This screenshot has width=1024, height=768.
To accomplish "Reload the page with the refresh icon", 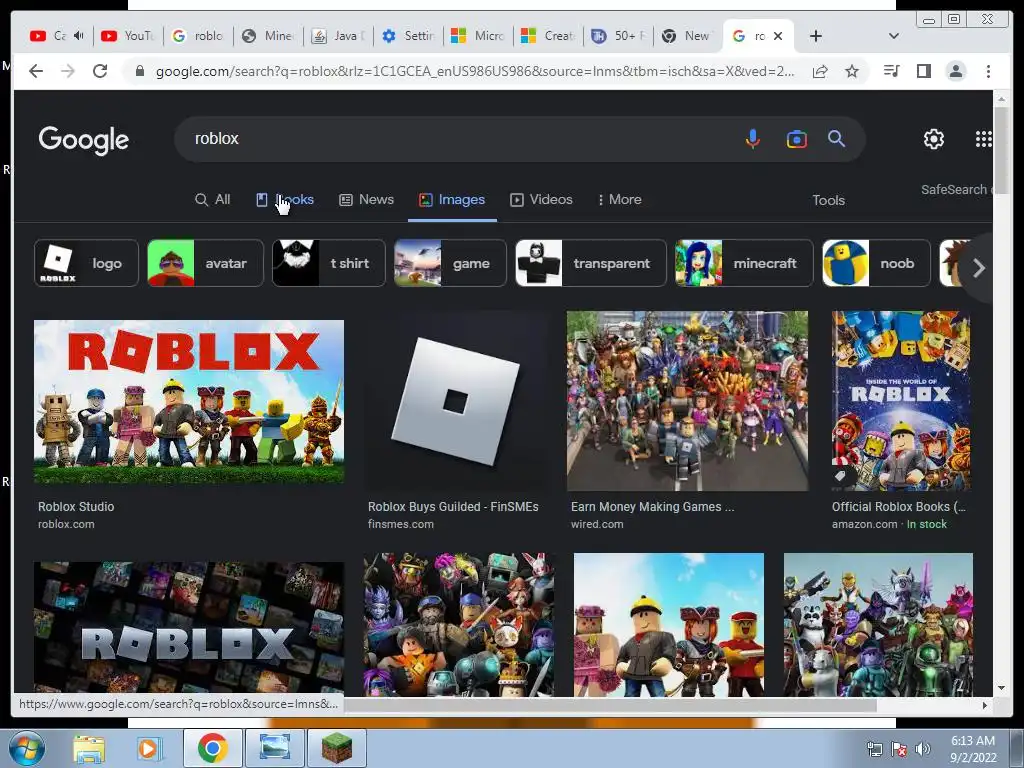I will [100, 71].
